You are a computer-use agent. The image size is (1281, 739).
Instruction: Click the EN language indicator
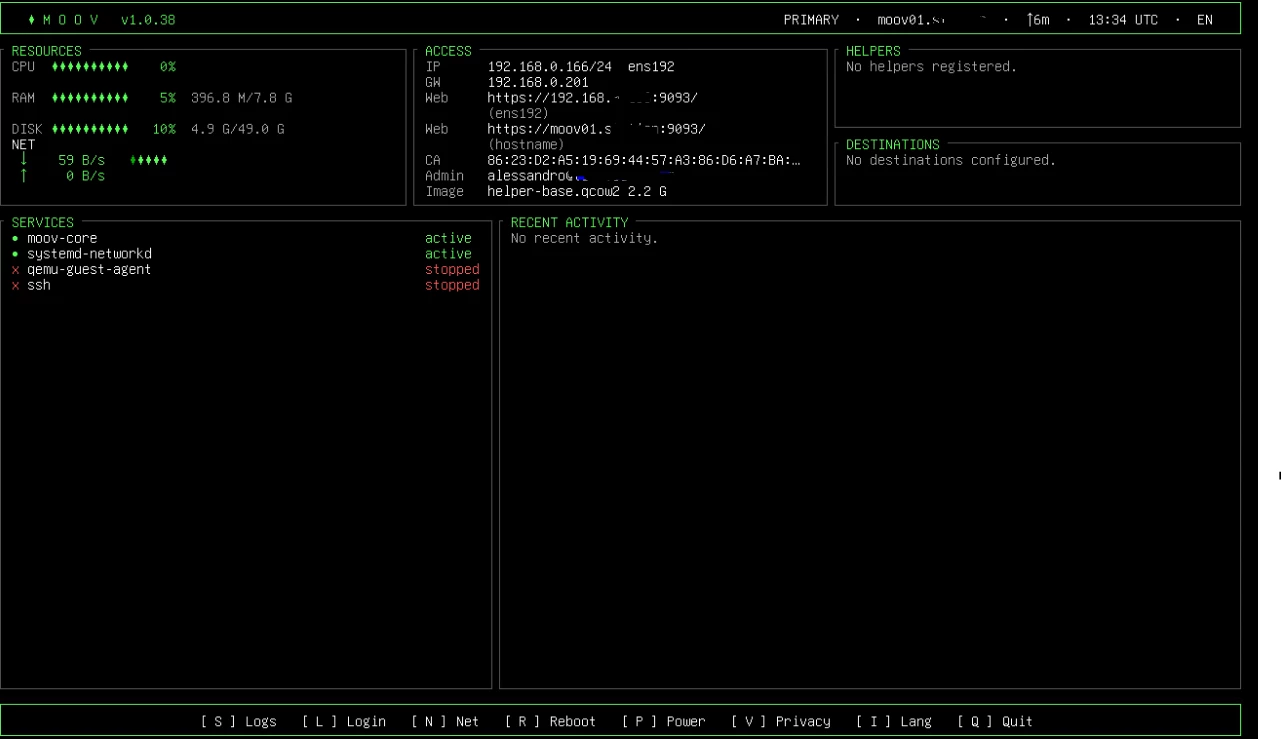point(1205,20)
